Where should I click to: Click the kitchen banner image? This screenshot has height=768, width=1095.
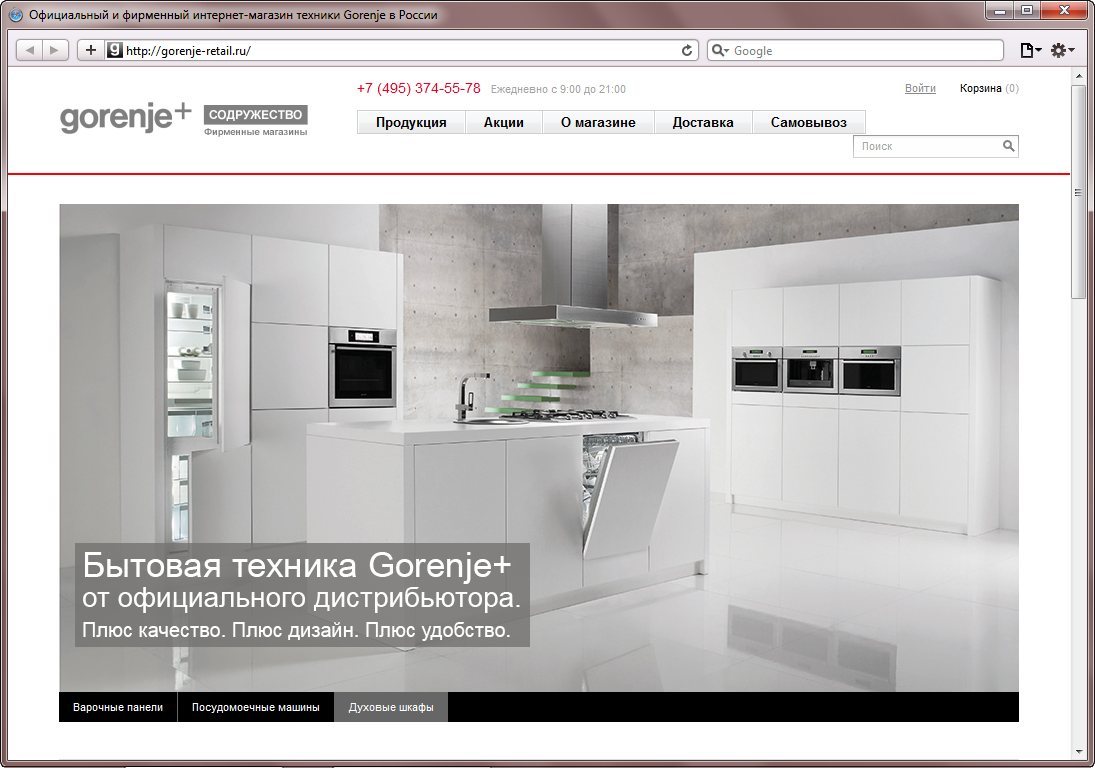pyautogui.click(x=538, y=448)
